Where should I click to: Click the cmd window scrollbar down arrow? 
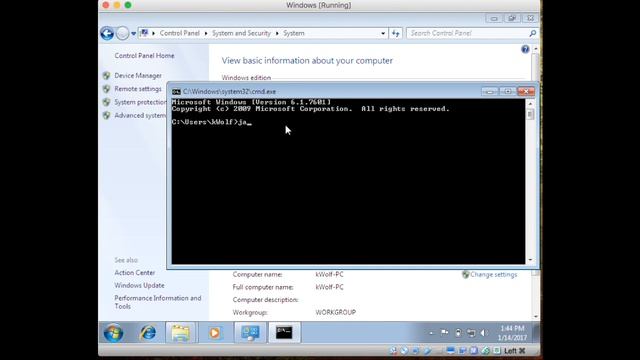tap(530, 260)
